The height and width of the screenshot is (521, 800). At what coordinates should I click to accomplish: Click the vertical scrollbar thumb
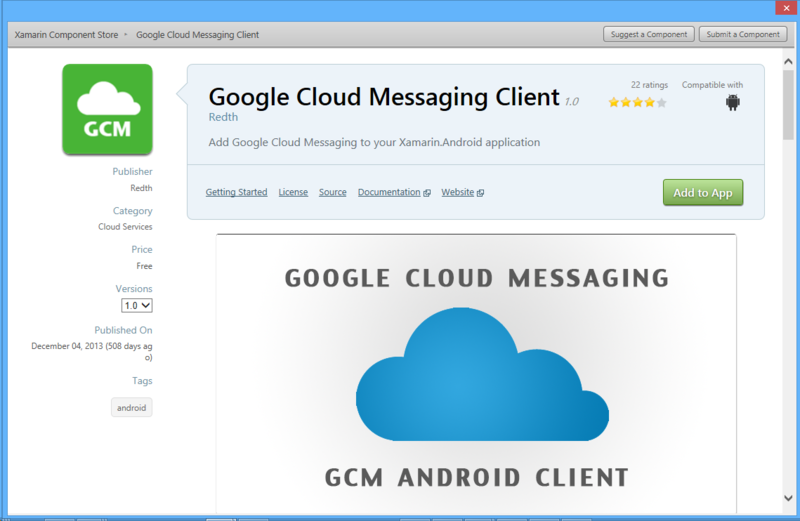(x=788, y=104)
